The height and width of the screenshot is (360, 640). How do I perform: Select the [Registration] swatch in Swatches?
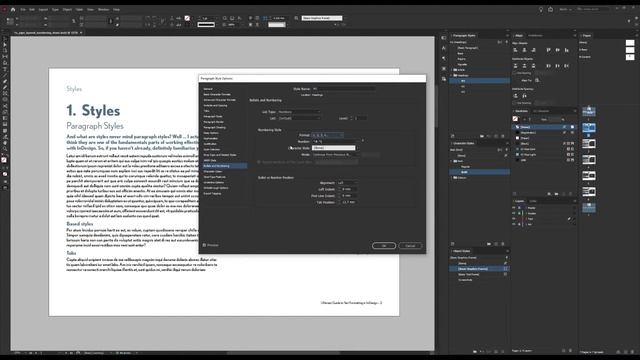[x=528, y=133]
